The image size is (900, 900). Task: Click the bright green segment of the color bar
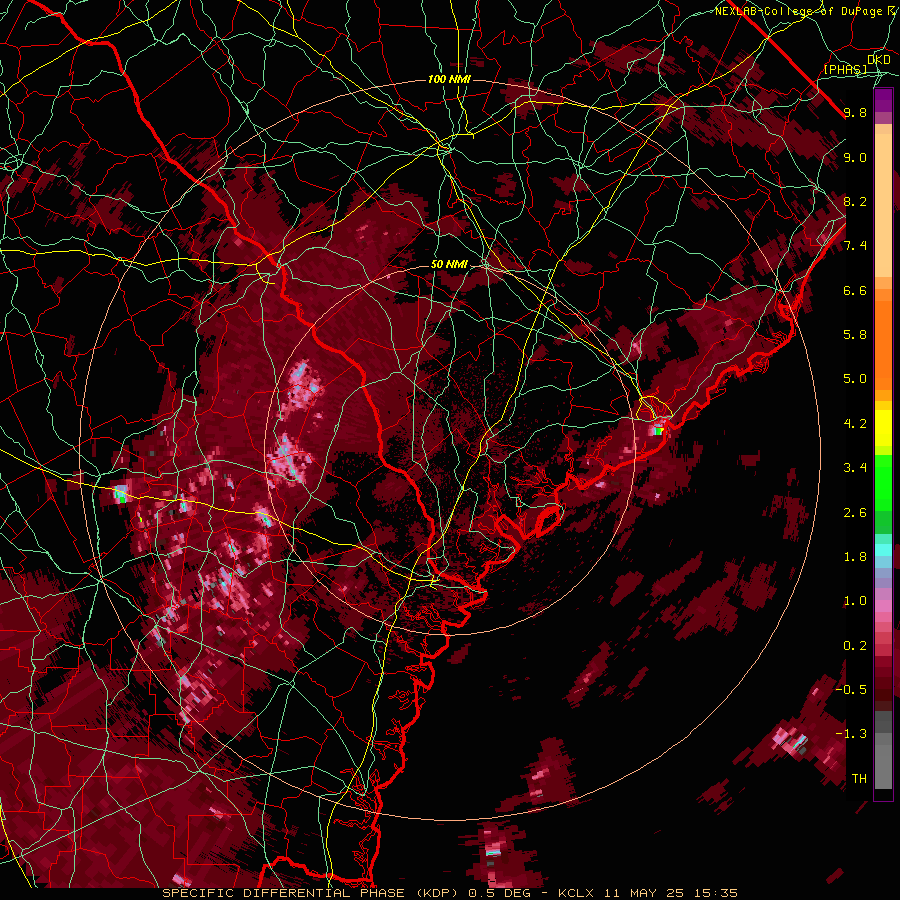pyautogui.click(x=883, y=483)
